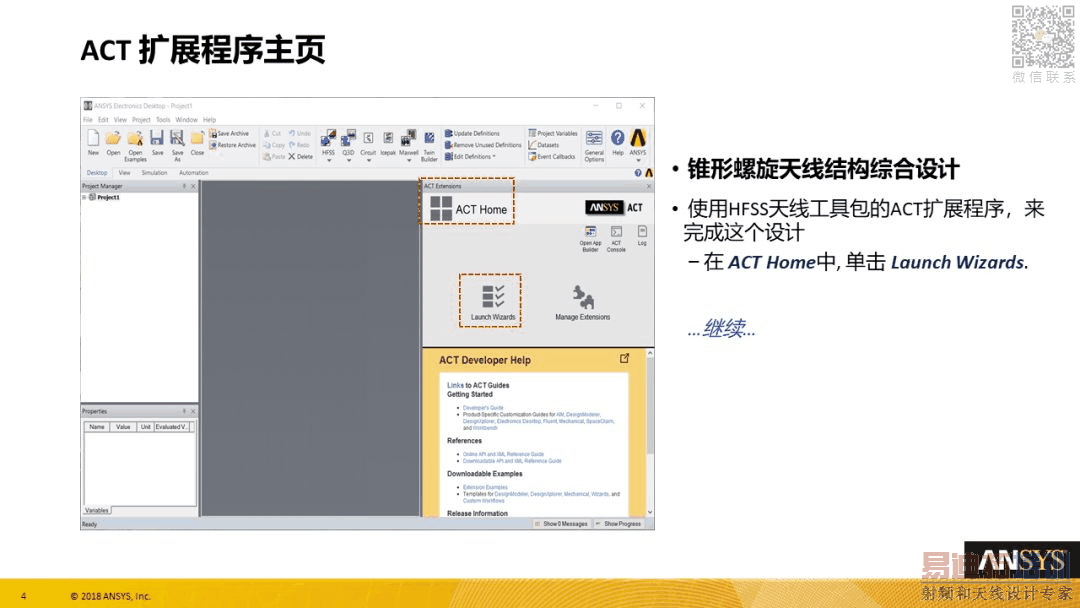Open the Help menu

(x=209, y=120)
